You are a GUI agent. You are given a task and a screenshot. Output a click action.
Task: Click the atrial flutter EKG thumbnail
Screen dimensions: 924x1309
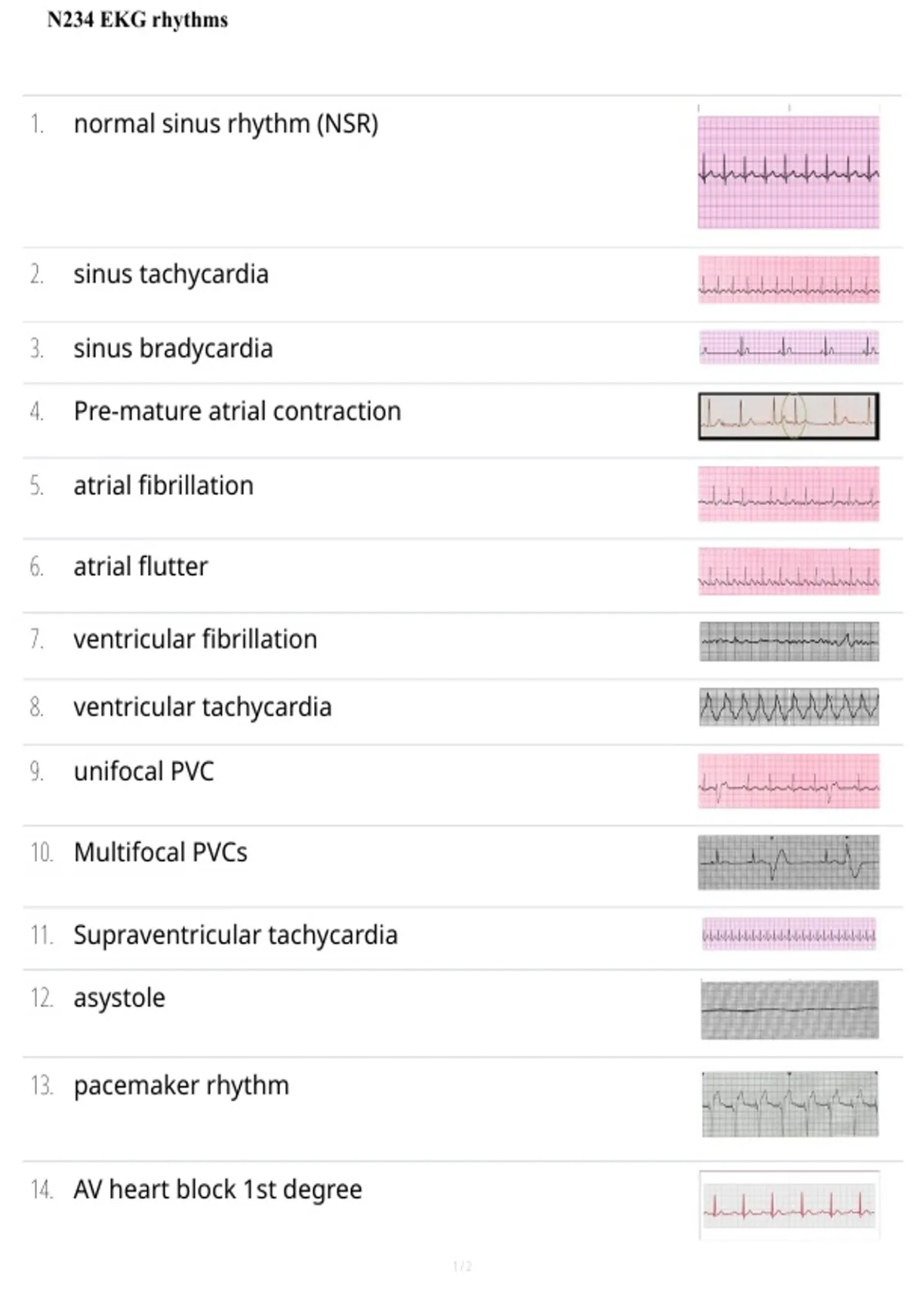[x=788, y=571]
